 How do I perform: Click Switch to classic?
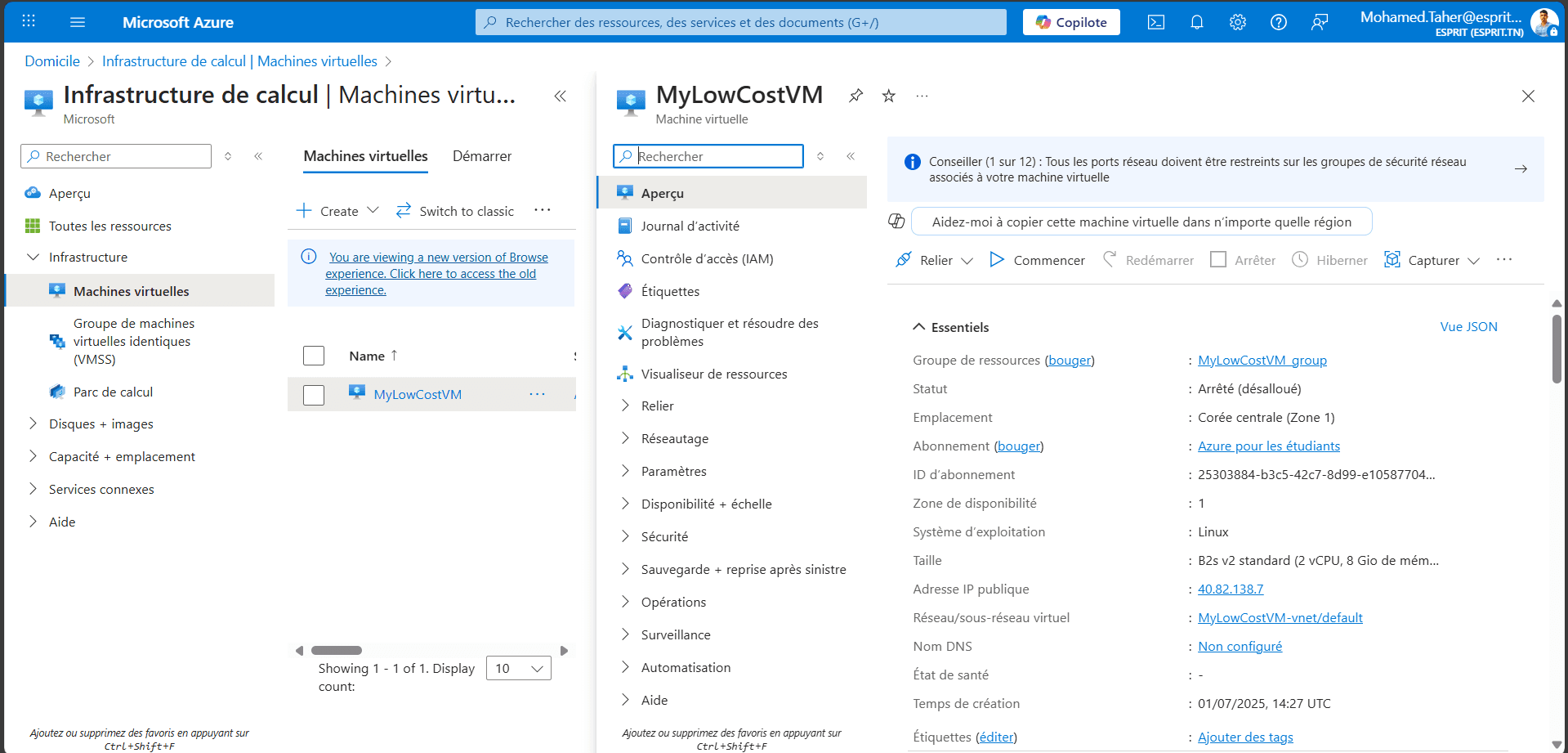455,211
